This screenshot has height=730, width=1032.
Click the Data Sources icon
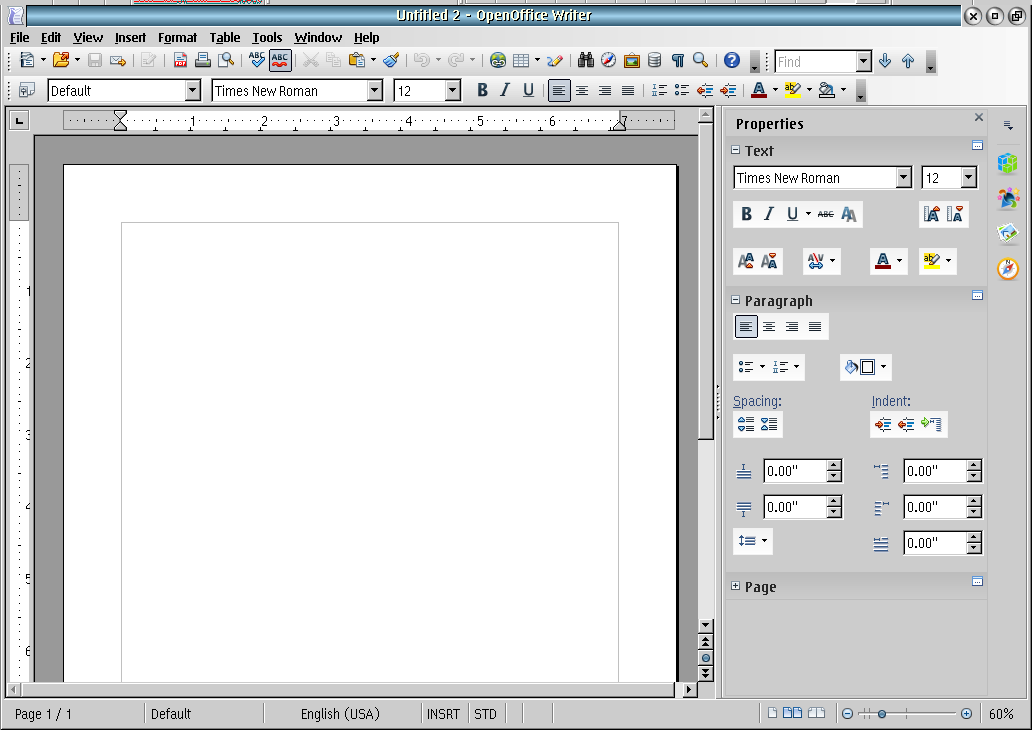[x=654, y=61]
